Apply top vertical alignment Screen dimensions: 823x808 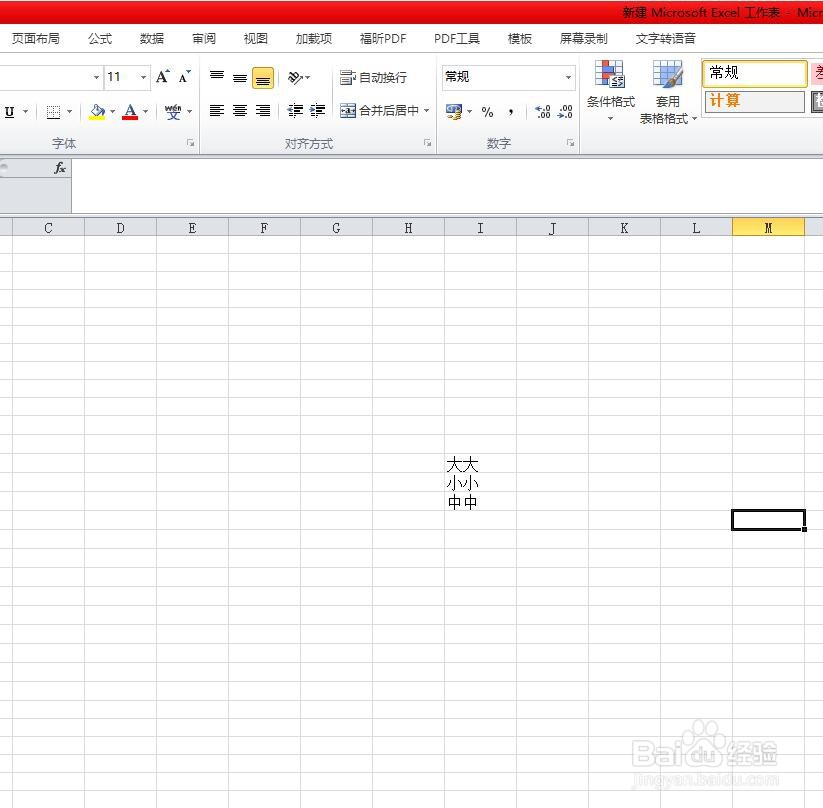click(x=217, y=77)
